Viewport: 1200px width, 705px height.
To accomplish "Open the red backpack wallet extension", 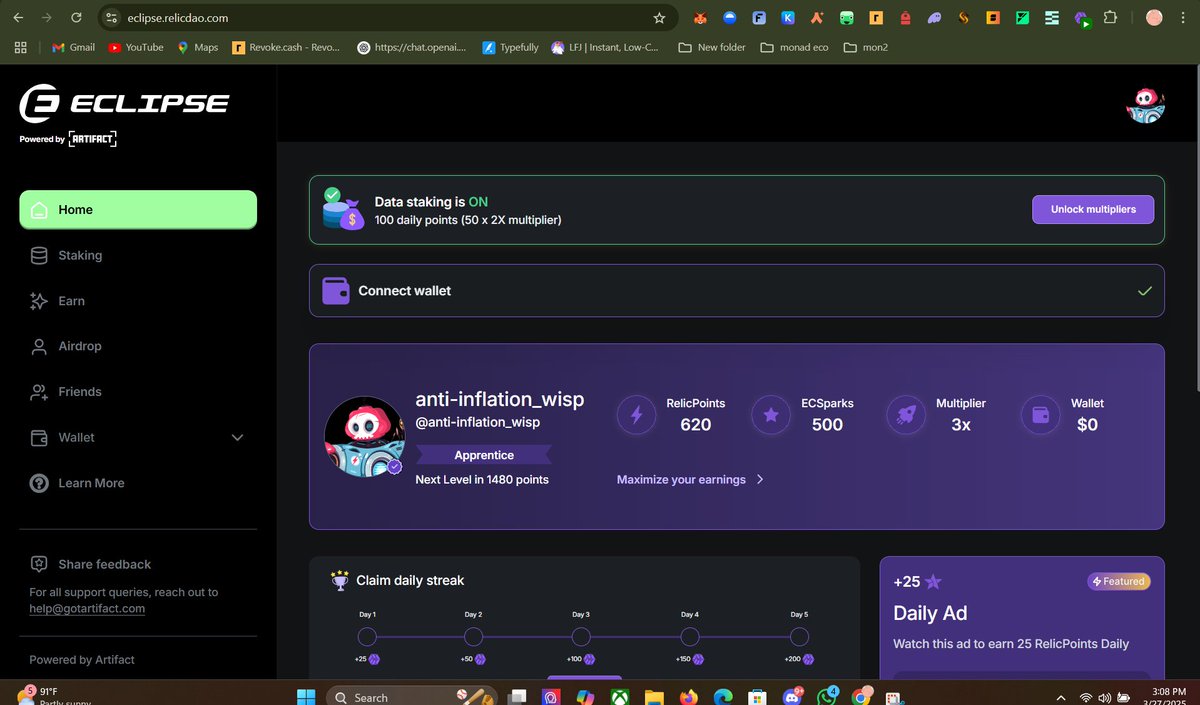I will 905,18.
